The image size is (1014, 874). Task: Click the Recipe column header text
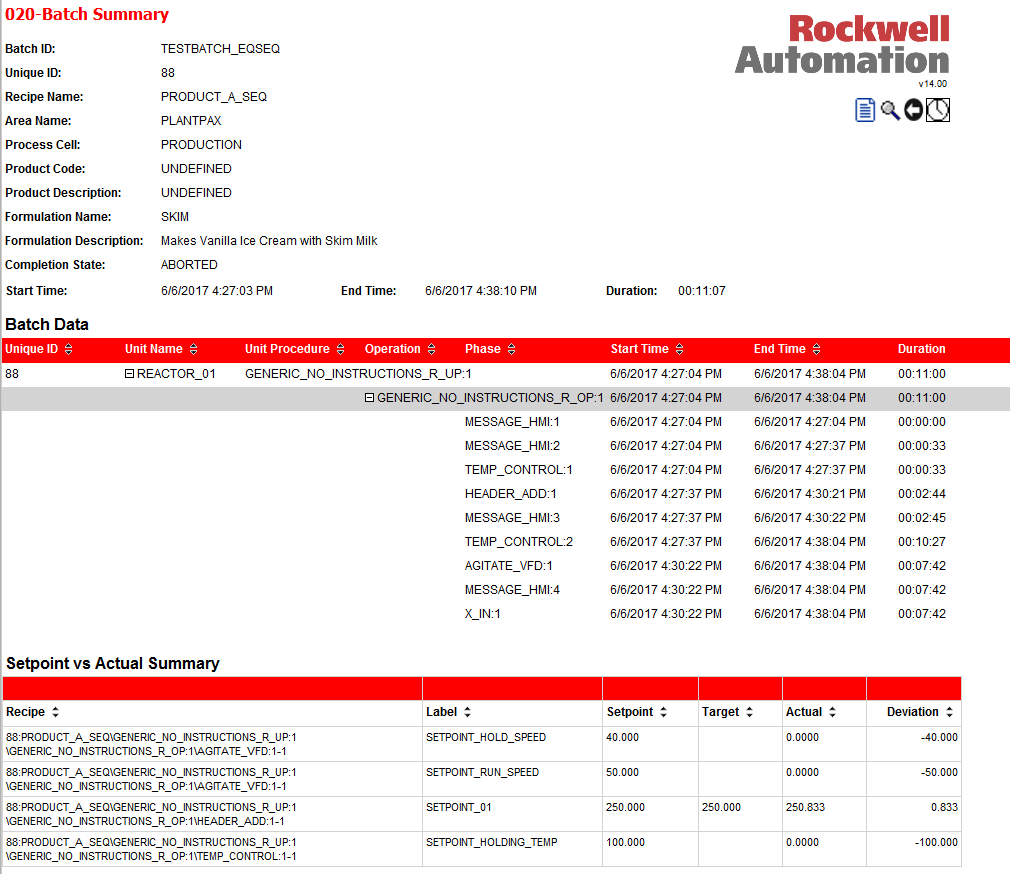[25, 712]
